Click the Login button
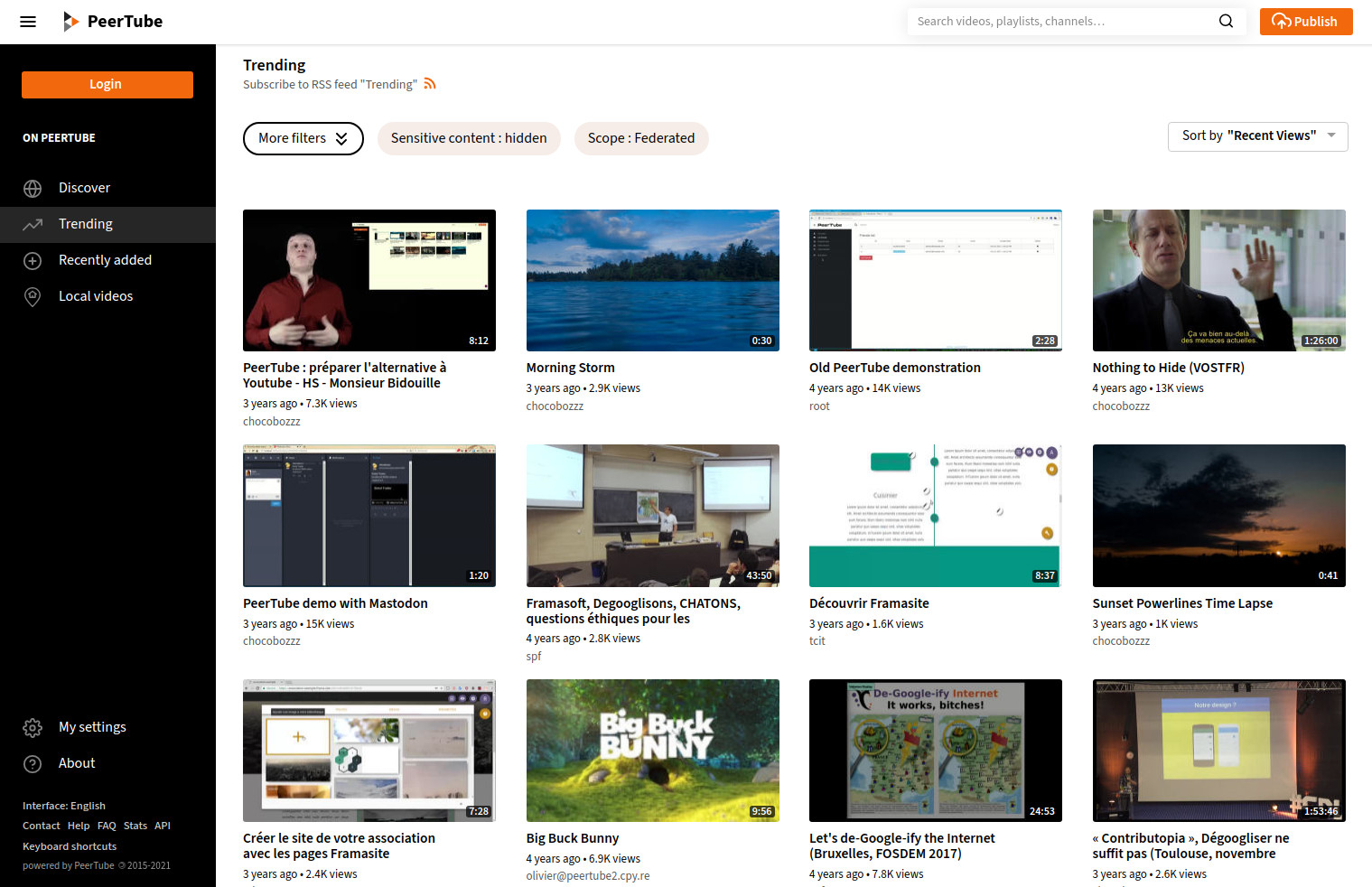This screenshot has width=1372, height=887. (x=107, y=84)
